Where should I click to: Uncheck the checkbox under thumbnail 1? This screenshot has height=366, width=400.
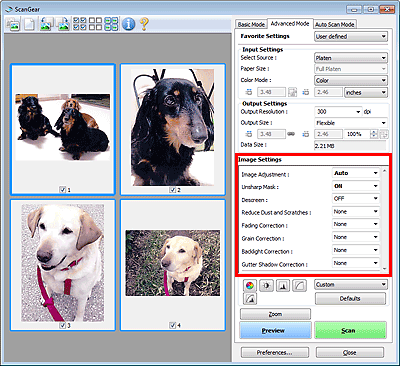(x=63, y=190)
